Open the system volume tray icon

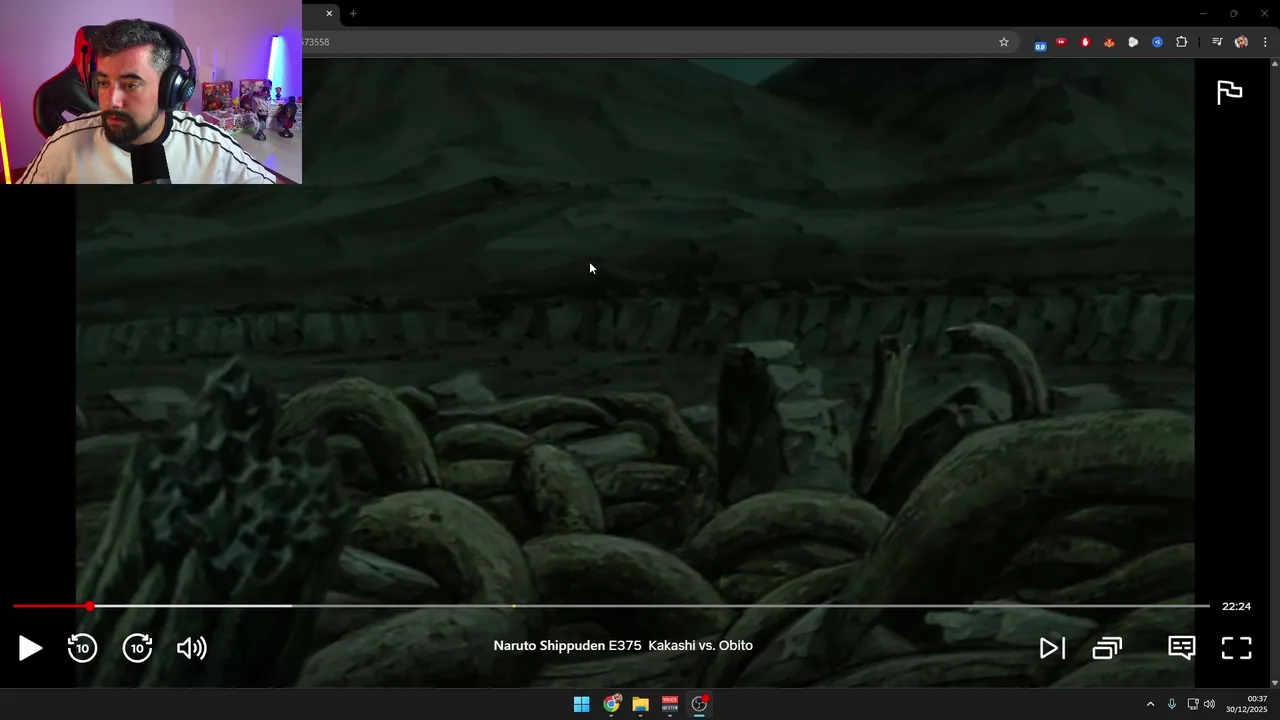[1209, 704]
